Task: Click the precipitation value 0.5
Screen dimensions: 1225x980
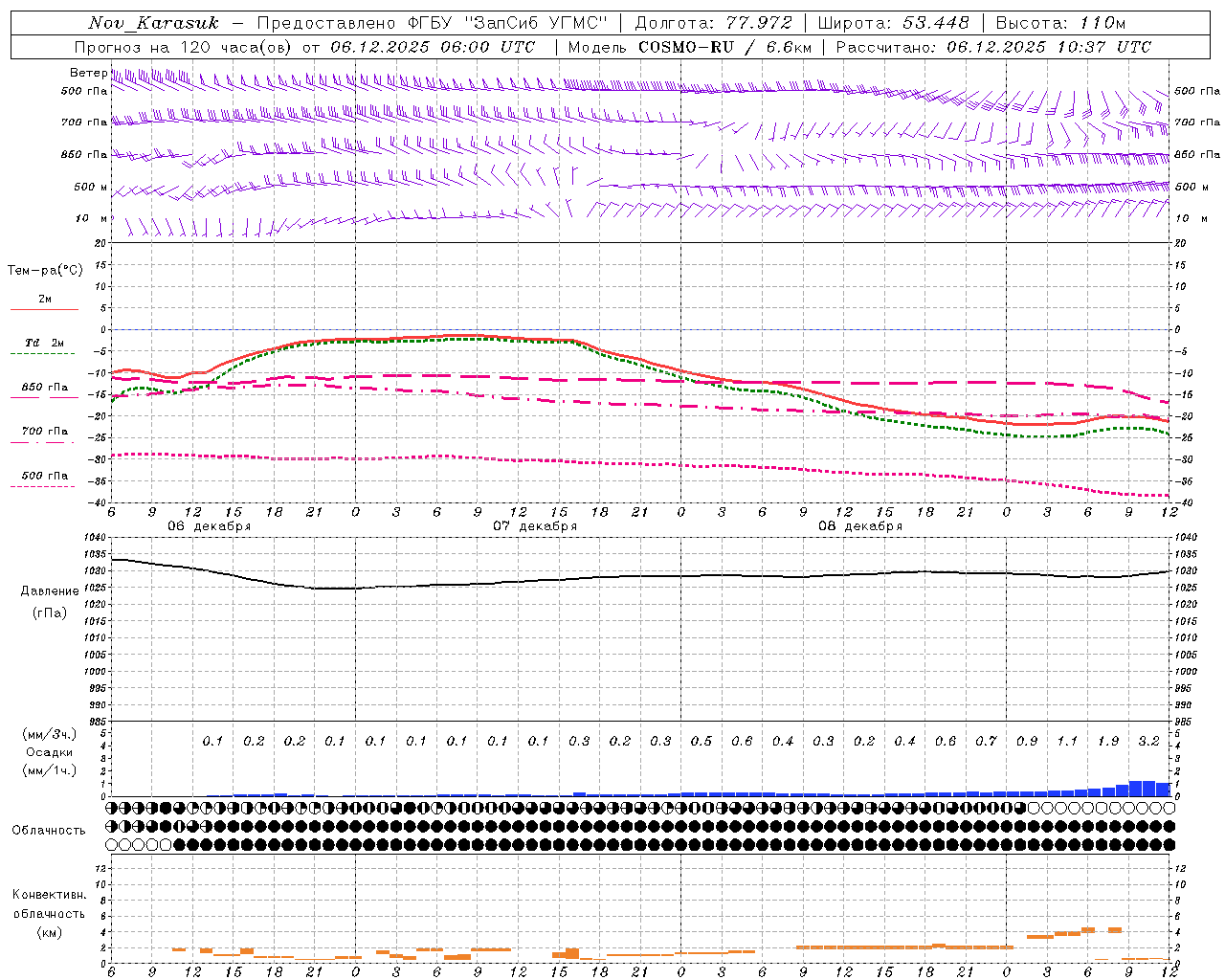Action: [702, 742]
